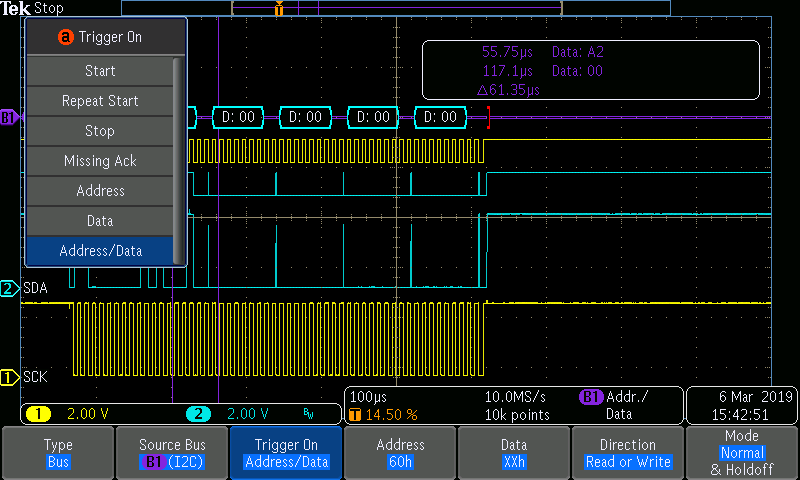The width and height of the screenshot is (800, 480).
Task: Edit the Data XXh value
Action: [514, 453]
